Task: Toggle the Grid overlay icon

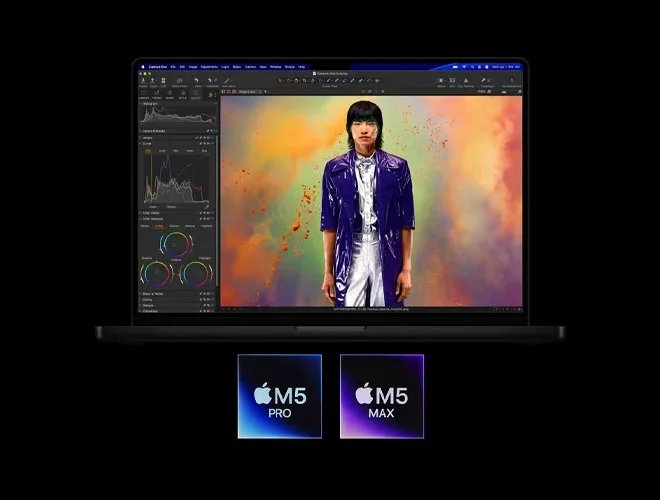Action: coord(452,81)
